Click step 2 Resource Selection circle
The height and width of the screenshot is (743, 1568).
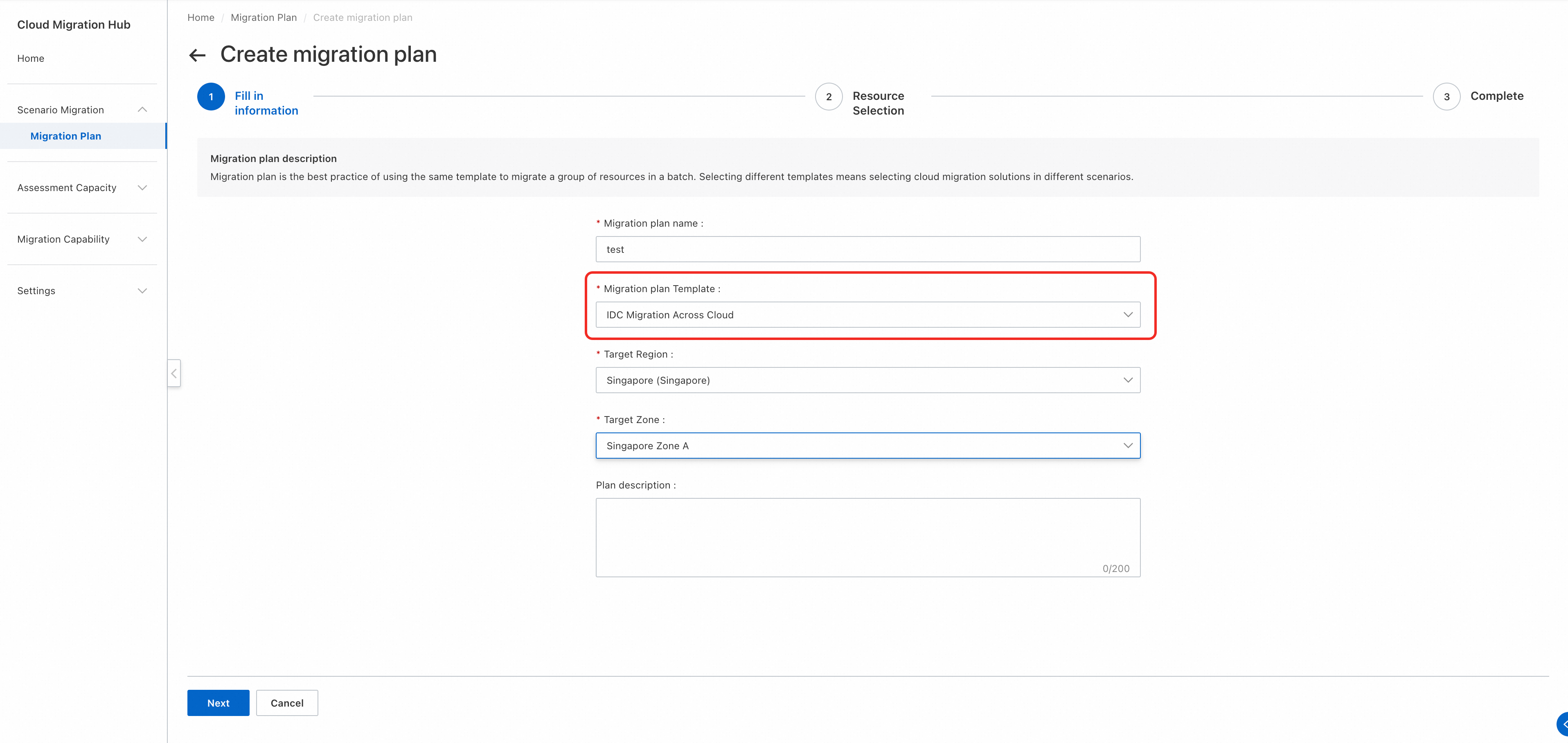coord(829,97)
